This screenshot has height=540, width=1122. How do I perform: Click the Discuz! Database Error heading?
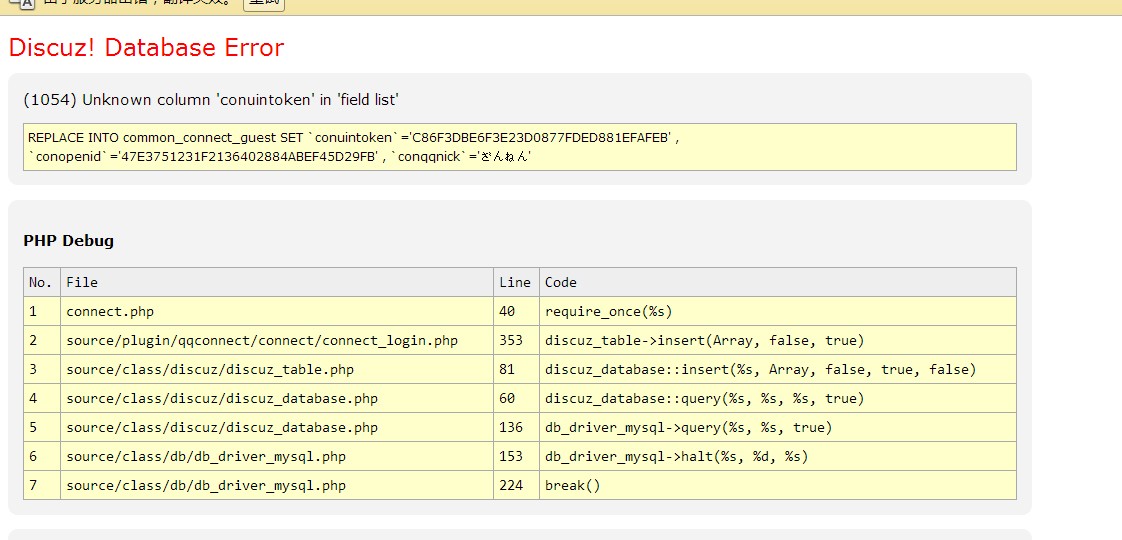tap(146, 48)
